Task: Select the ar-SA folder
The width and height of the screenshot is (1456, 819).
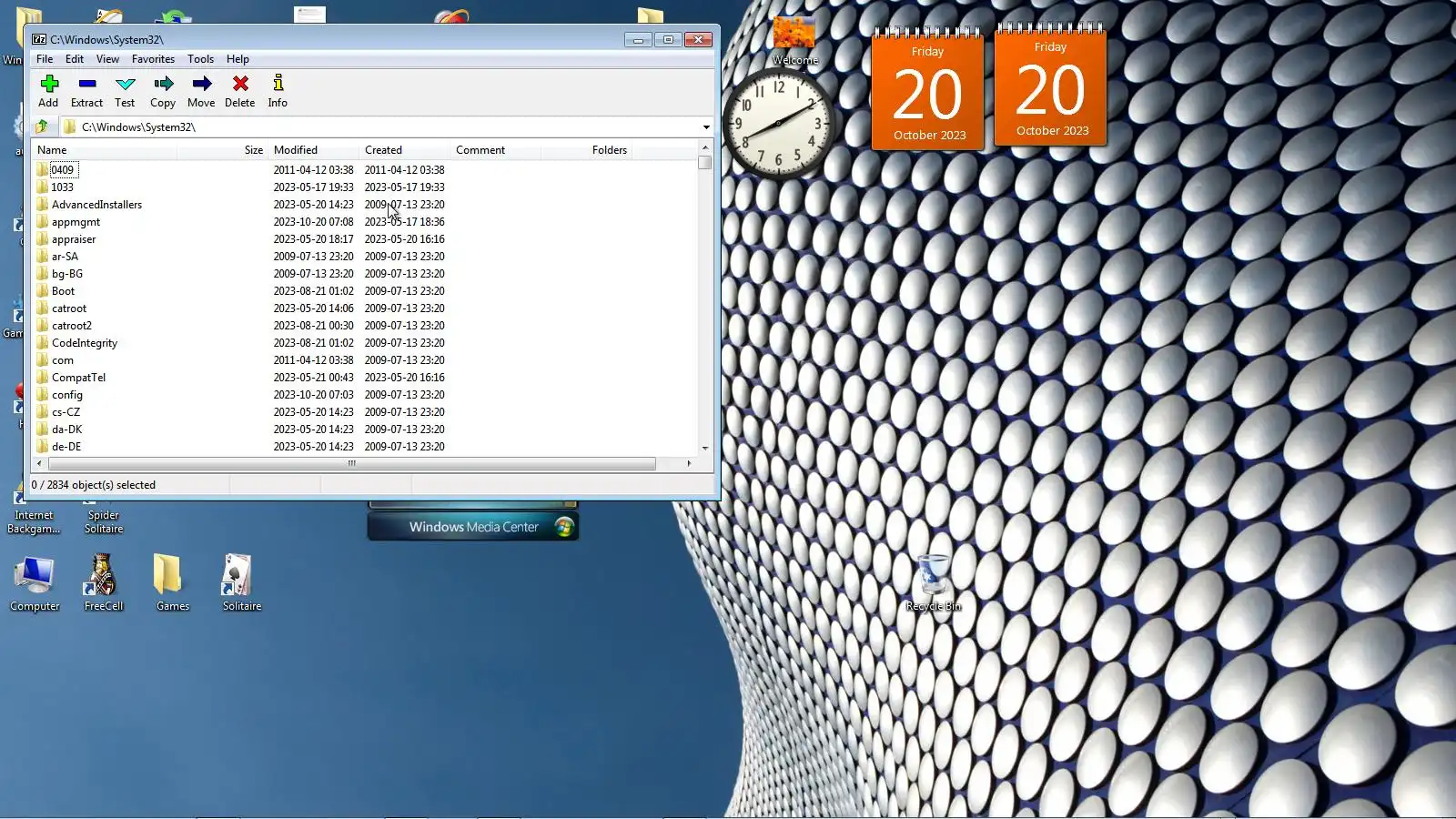Action: 65,257
